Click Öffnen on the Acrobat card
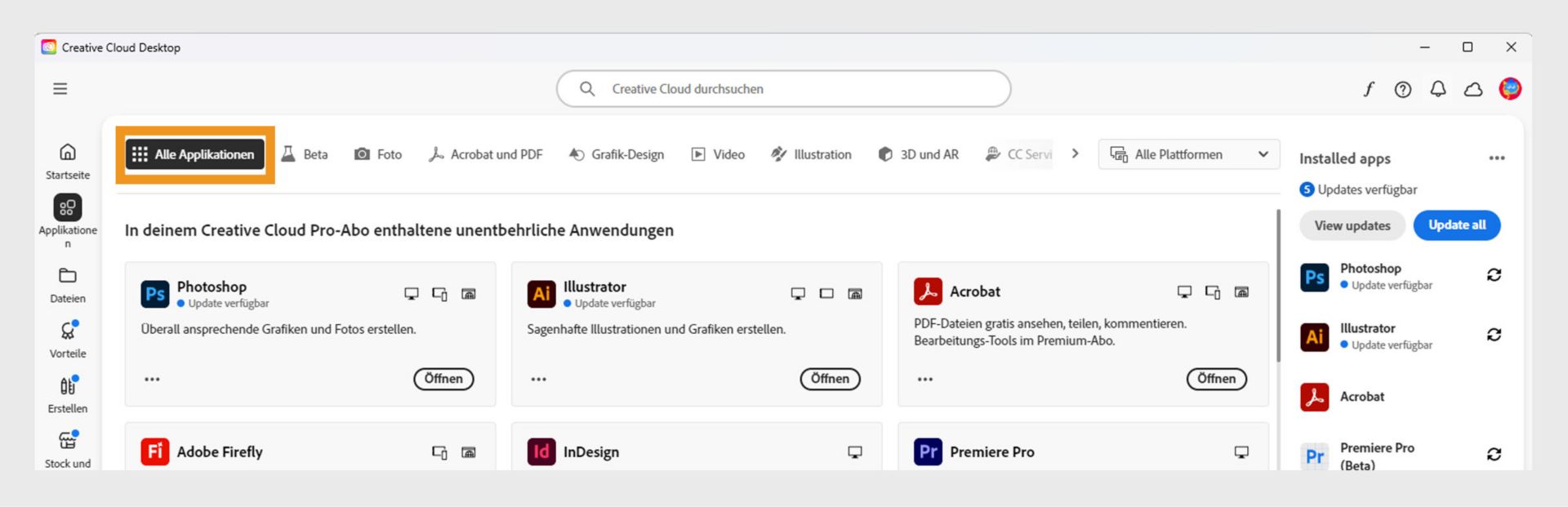Image resolution: width=1568 pixels, height=507 pixels. tap(1216, 379)
